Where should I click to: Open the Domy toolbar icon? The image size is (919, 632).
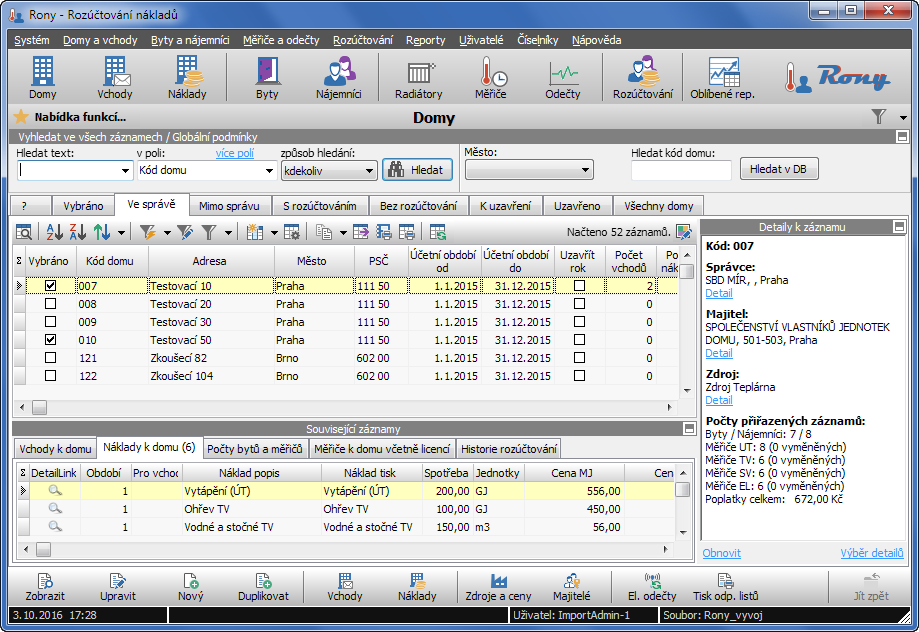point(43,77)
